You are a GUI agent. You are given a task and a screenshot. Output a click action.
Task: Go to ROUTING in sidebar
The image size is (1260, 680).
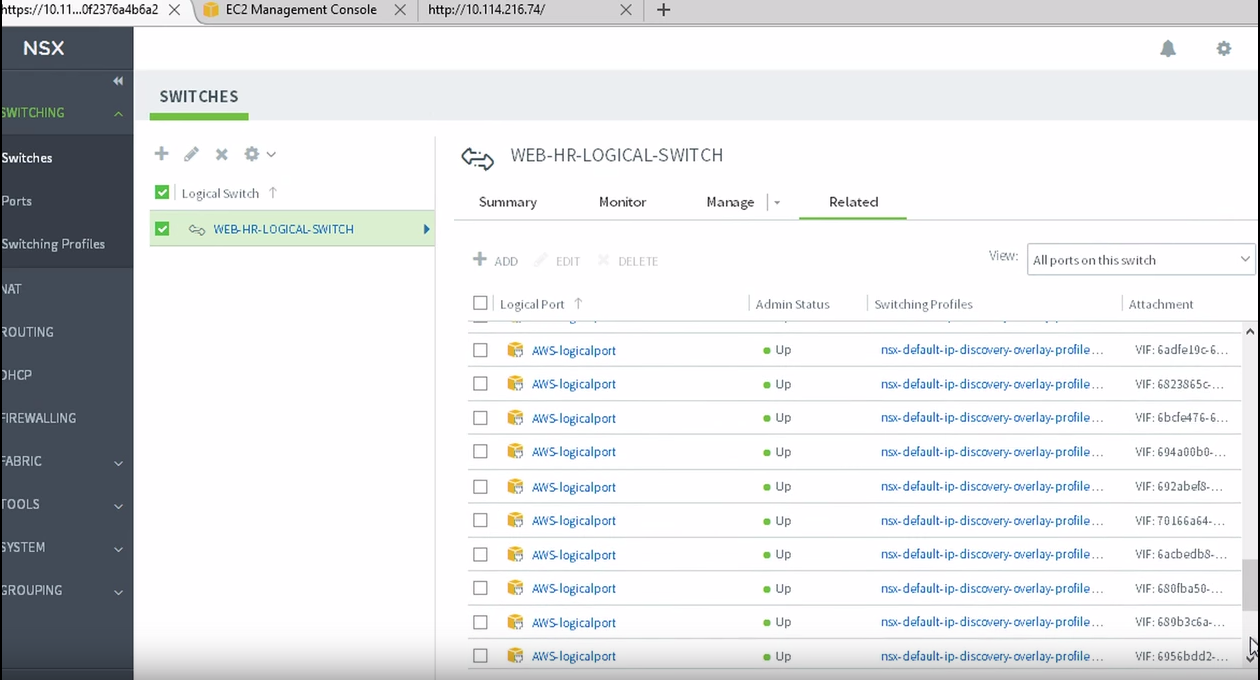pos(28,332)
